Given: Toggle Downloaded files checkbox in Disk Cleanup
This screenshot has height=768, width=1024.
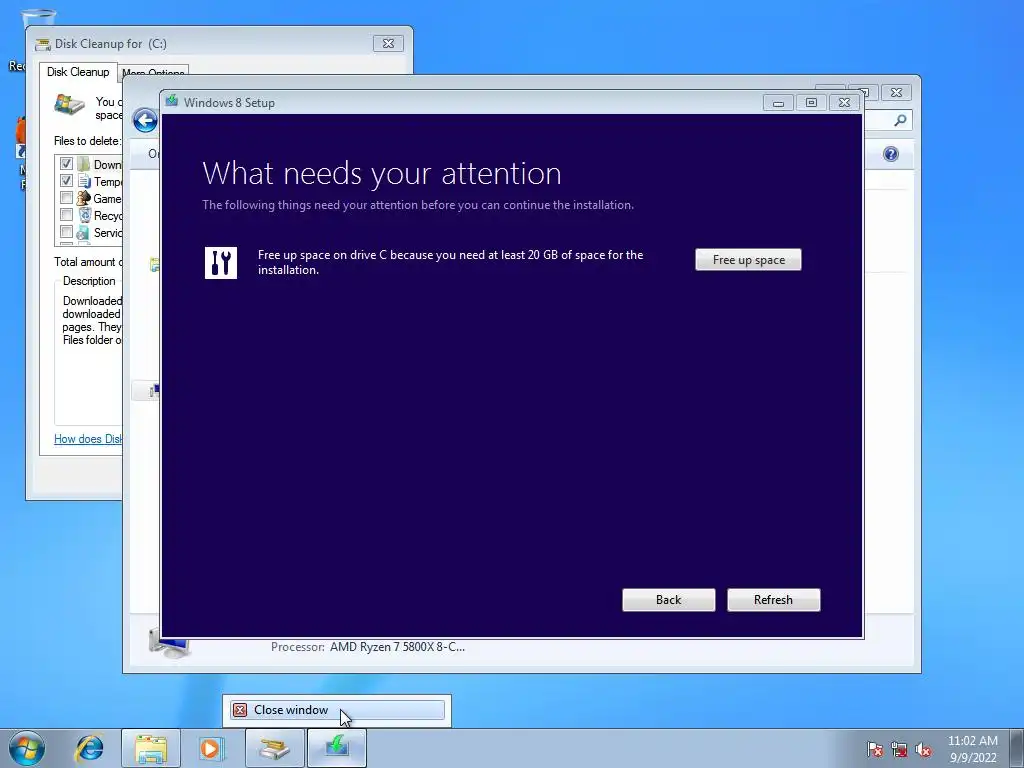Looking at the screenshot, I should (66, 163).
